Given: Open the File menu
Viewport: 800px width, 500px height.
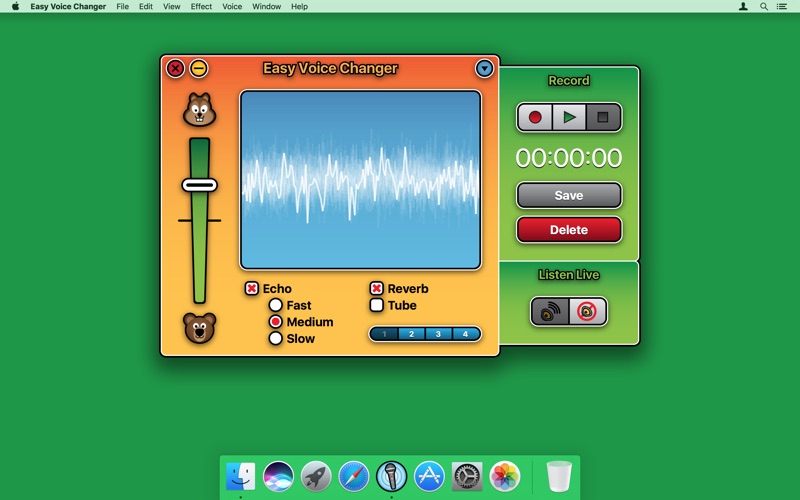Looking at the screenshot, I should tap(122, 7).
